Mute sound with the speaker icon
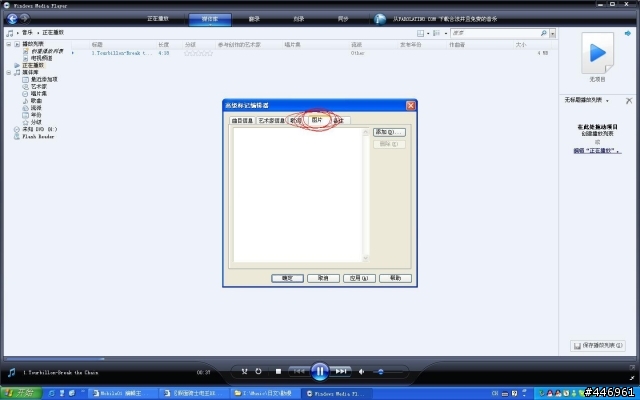 point(362,372)
